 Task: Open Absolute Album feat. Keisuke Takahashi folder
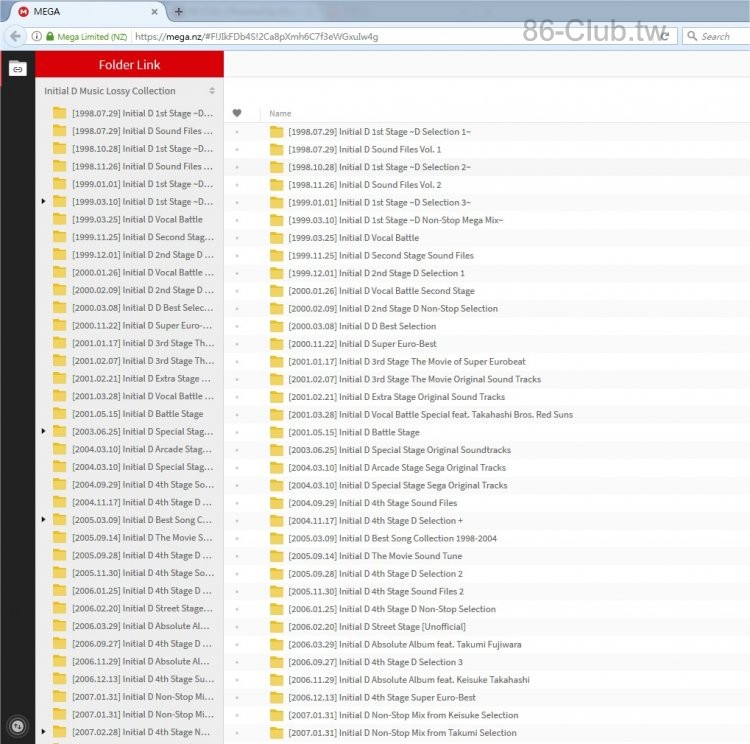pyautogui.click(x=409, y=680)
